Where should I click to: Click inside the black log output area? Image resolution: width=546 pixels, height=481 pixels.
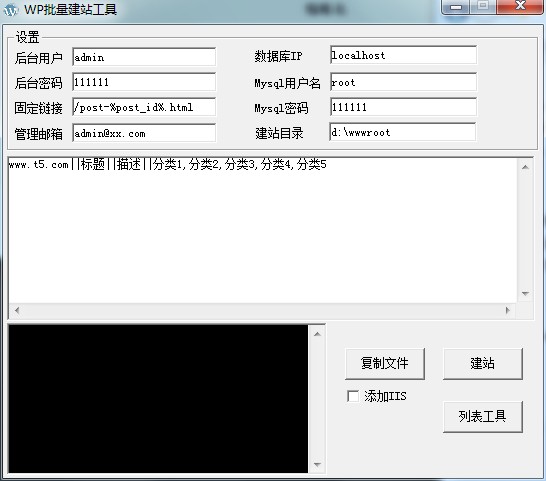click(158, 398)
